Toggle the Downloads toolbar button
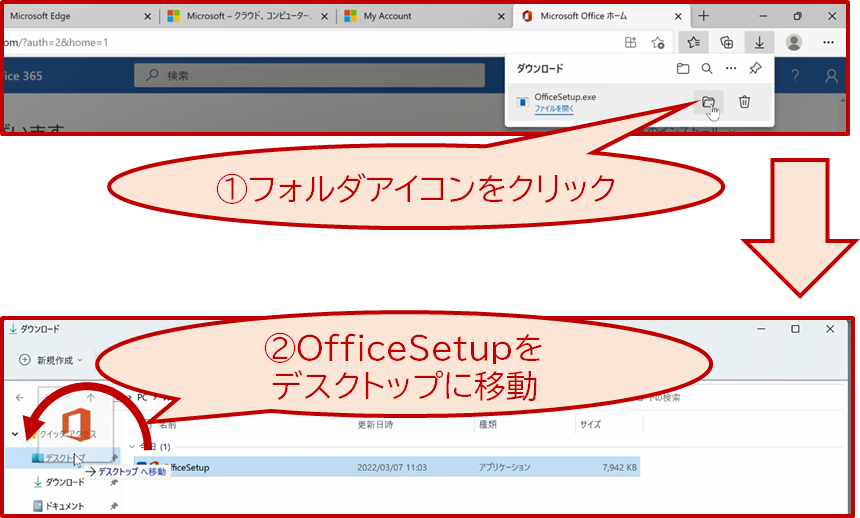The image size is (860, 518). pyautogui.click(x=760, y=42)
